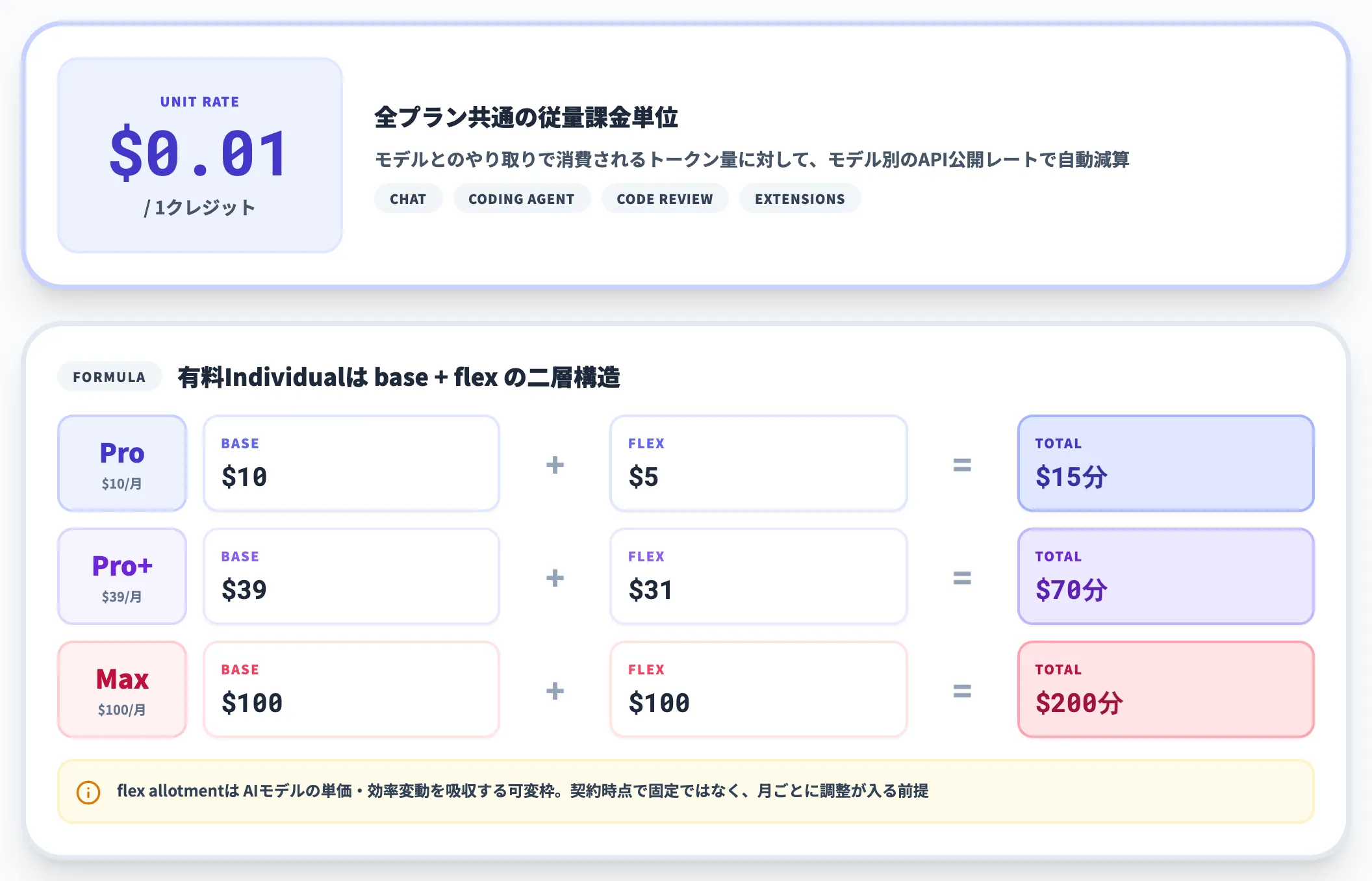The height and width of the screenshot is (881, 1372).
Task: Click the description starting モデルとのやり取りで消費される
Action: (752, 160)
